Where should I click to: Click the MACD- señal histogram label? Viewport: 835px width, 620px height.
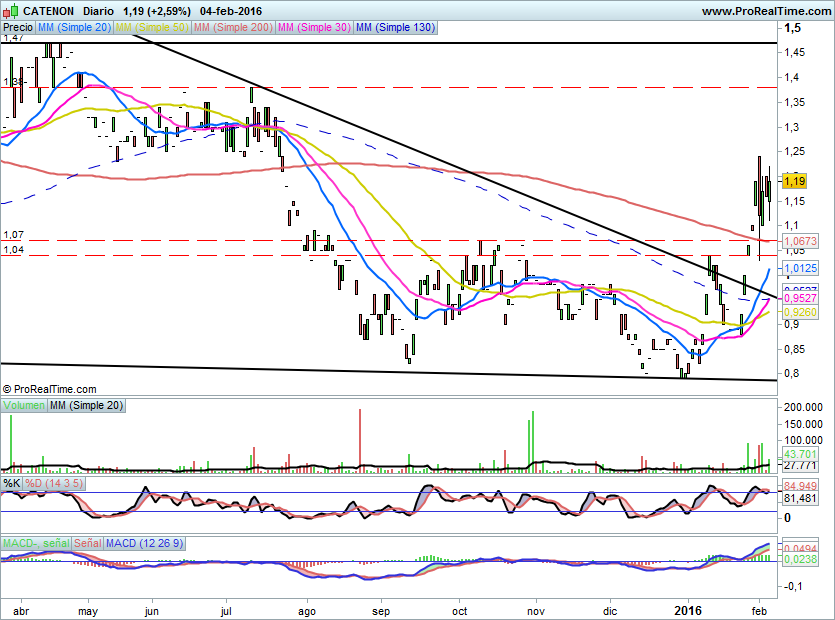(35, 543)
